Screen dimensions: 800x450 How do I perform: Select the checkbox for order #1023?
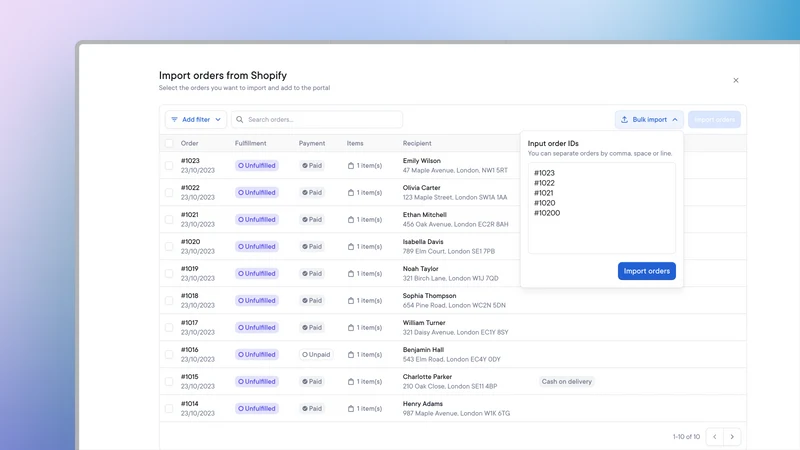[169, 165]
